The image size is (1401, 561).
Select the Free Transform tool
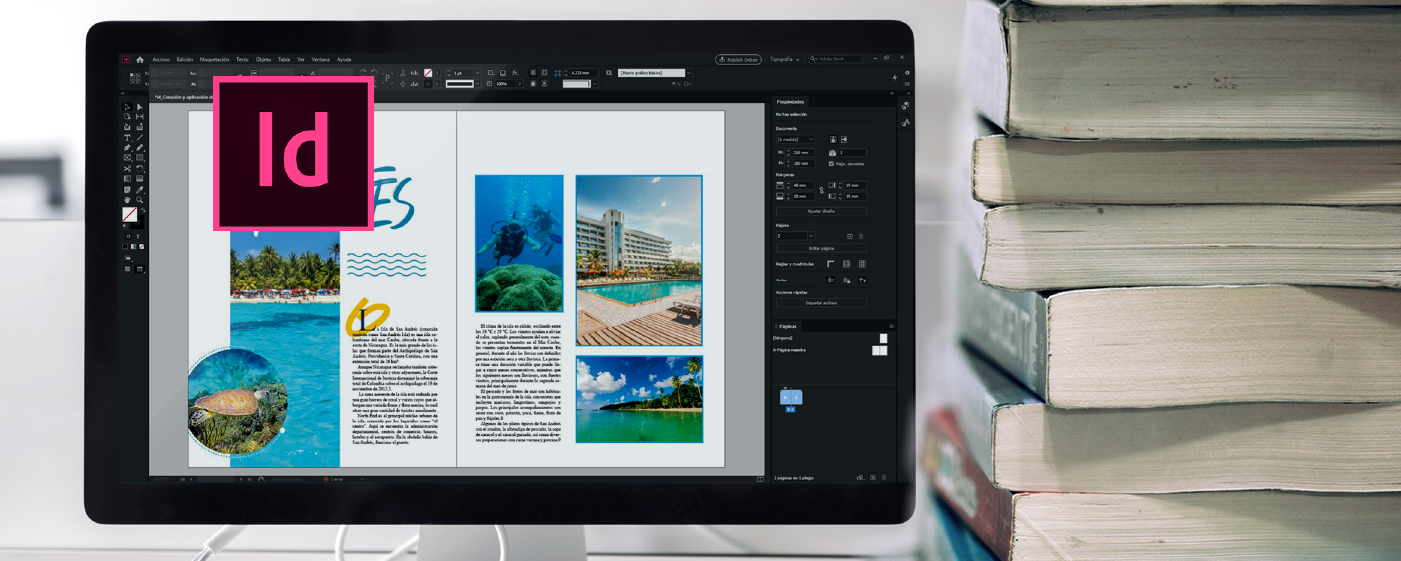(140, 169)
